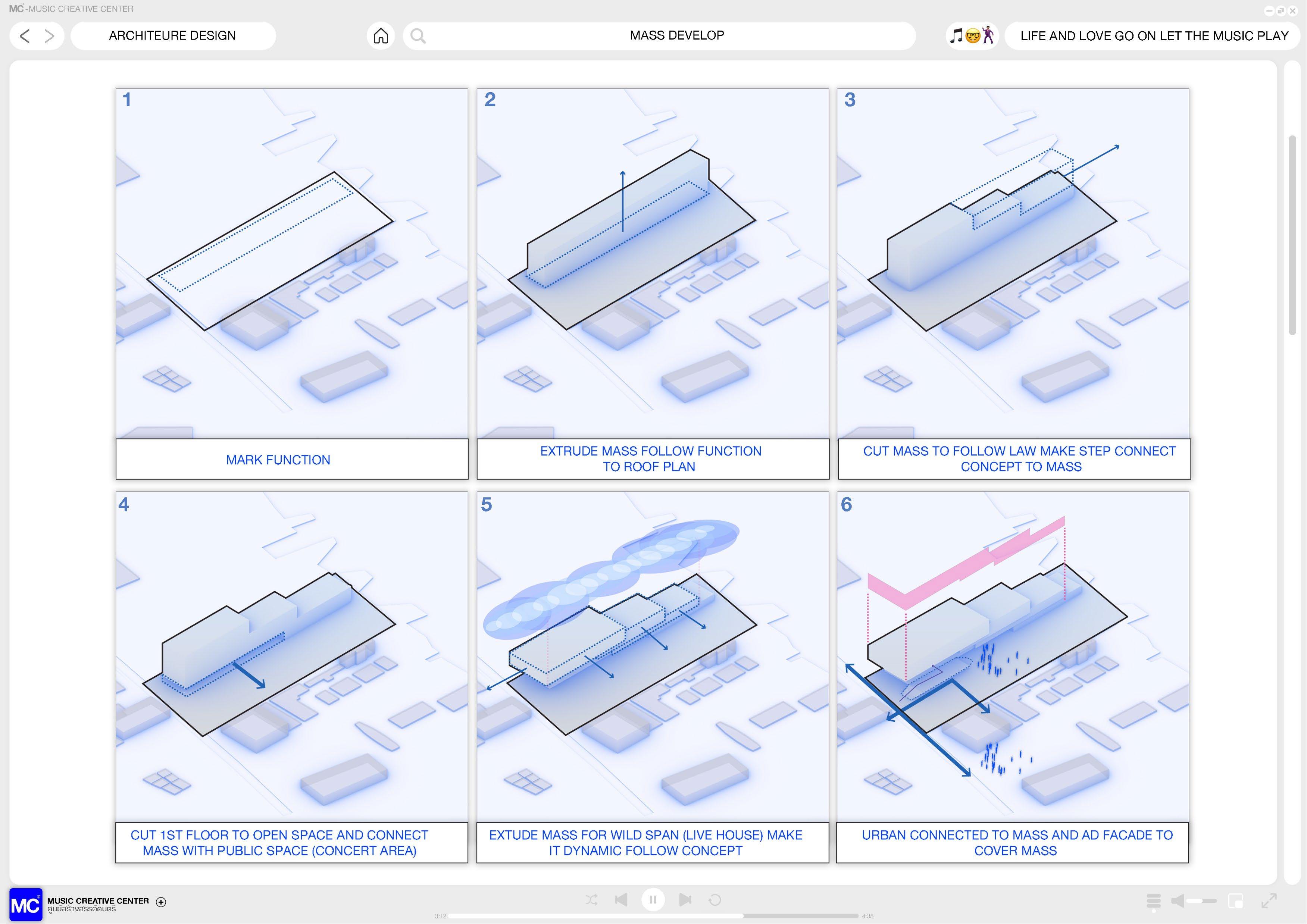Viewport: 1307px width, 924px height.
Task: Toggle shuffle playback
Action: [591, 899]
